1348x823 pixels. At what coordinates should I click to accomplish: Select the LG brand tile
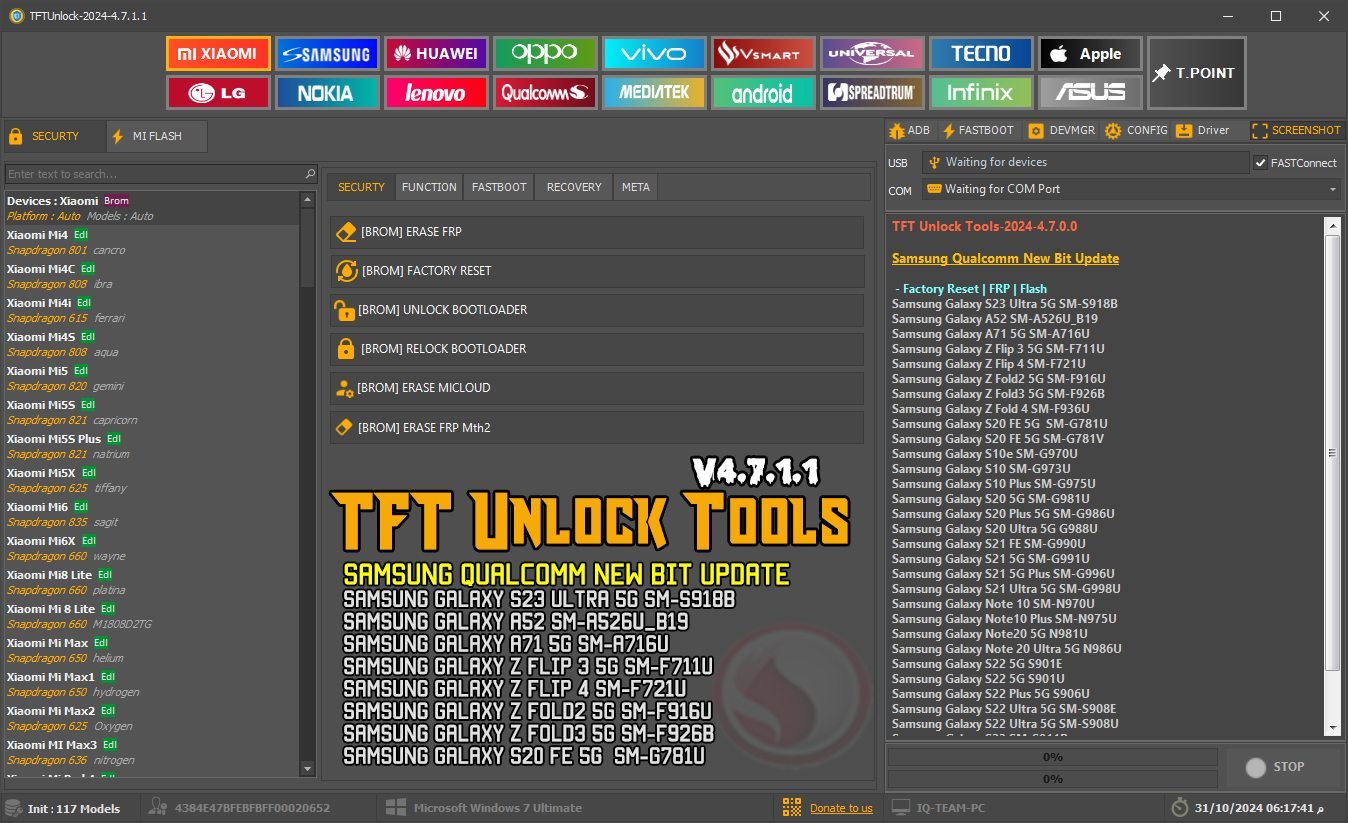coord(218,93)
